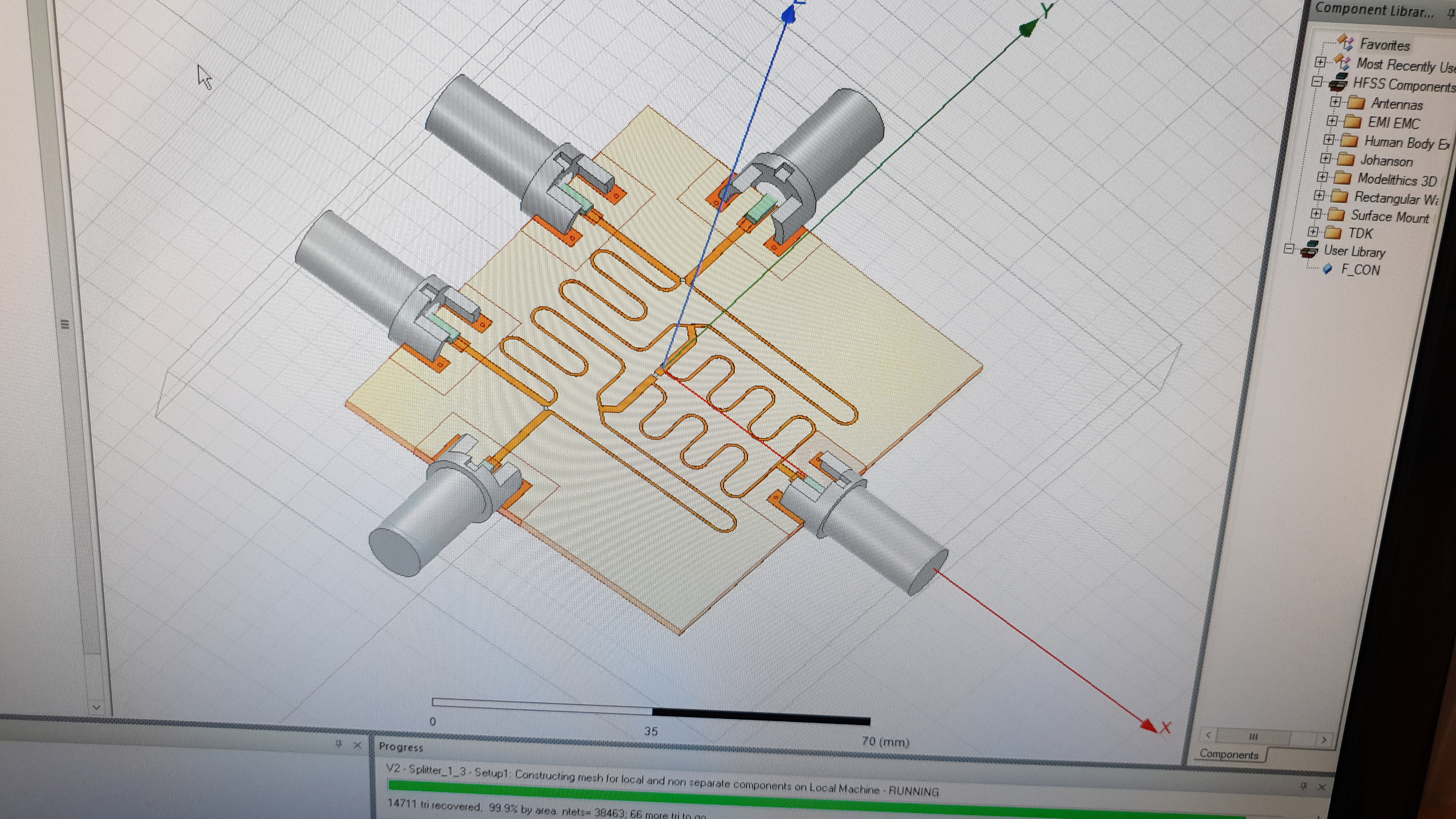Click the "Progress" panel title
1456x819 pixels.
[x=401, y=747]
